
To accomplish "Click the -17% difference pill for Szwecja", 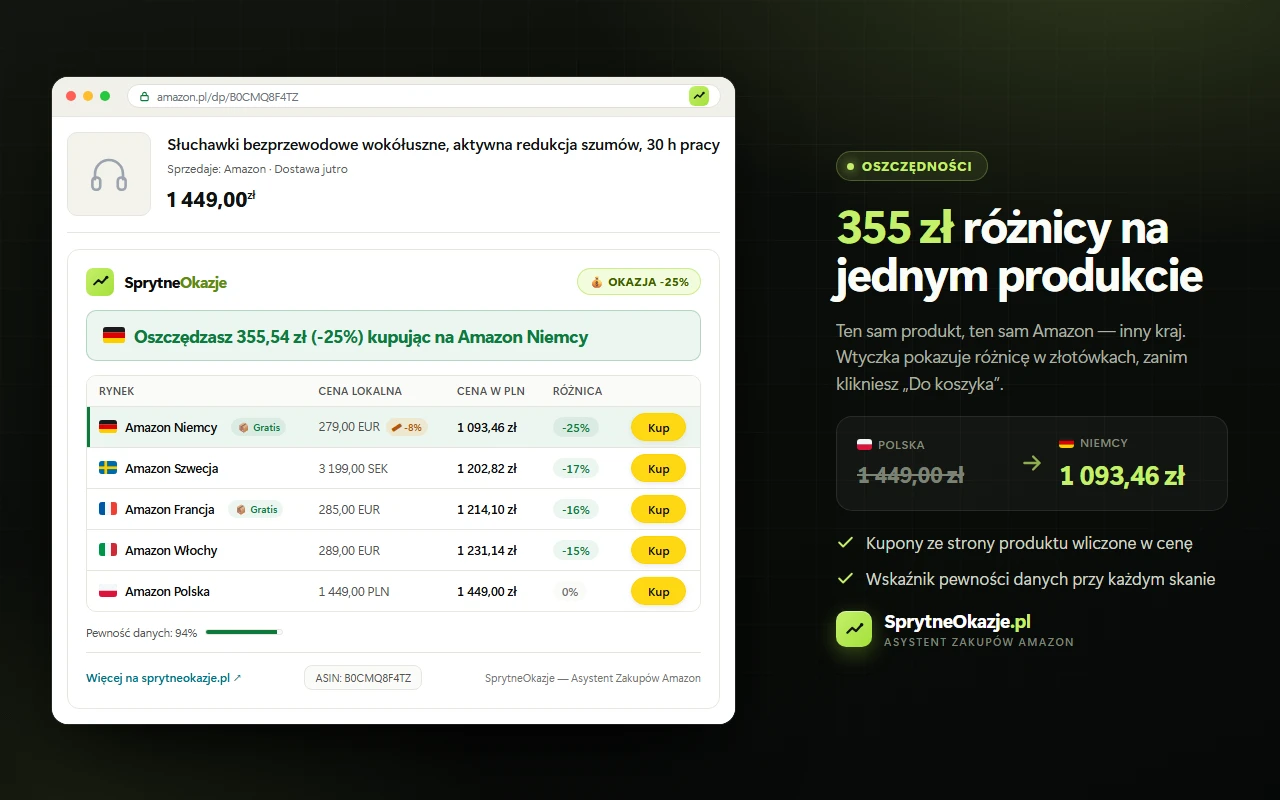I will (x=576, y=468).
